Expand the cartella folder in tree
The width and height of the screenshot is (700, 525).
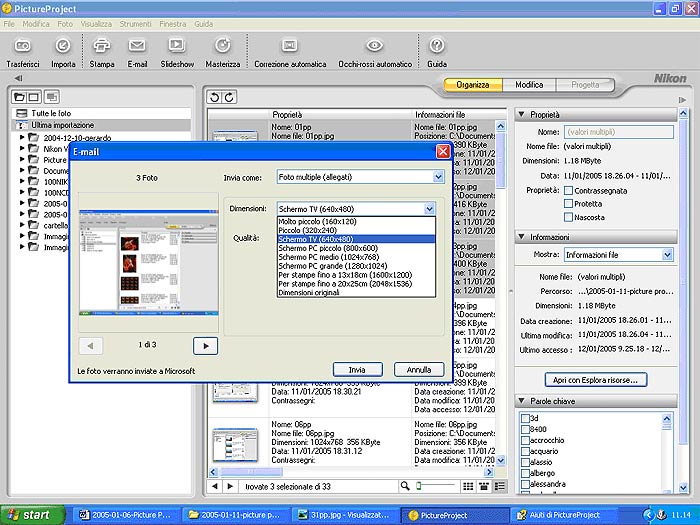[x=22, y=225]
